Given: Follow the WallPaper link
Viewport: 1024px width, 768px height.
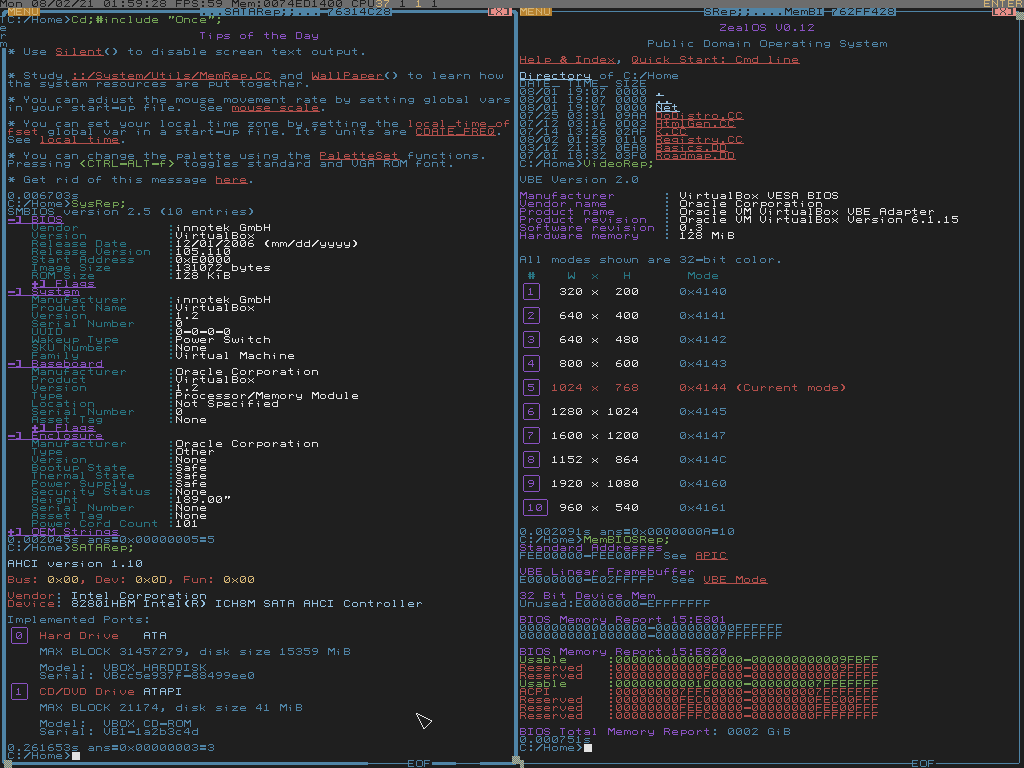Looking at the screenshot, I should [x=347, y=76].
